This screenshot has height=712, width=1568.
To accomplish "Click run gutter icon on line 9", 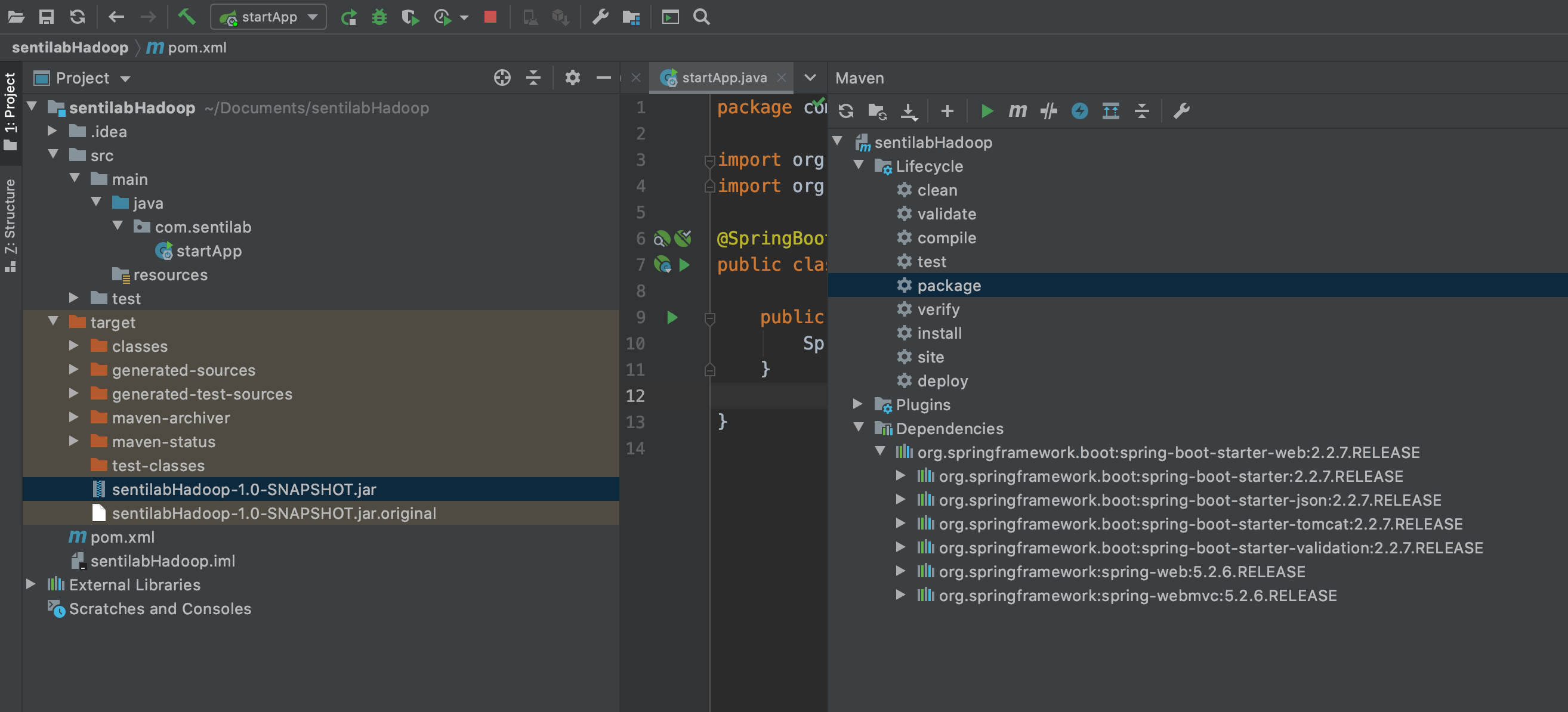I will 672,317.
